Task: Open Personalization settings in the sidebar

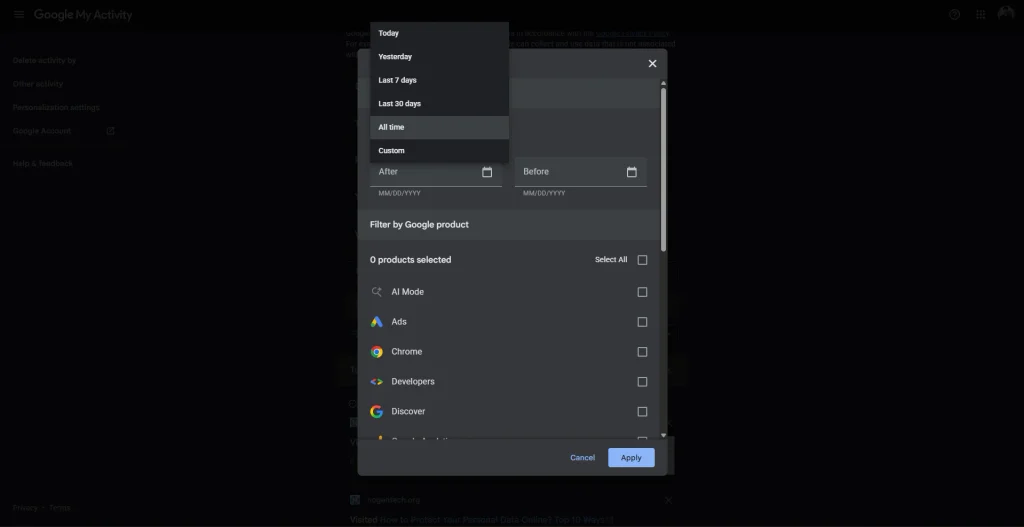Action: 56,107
